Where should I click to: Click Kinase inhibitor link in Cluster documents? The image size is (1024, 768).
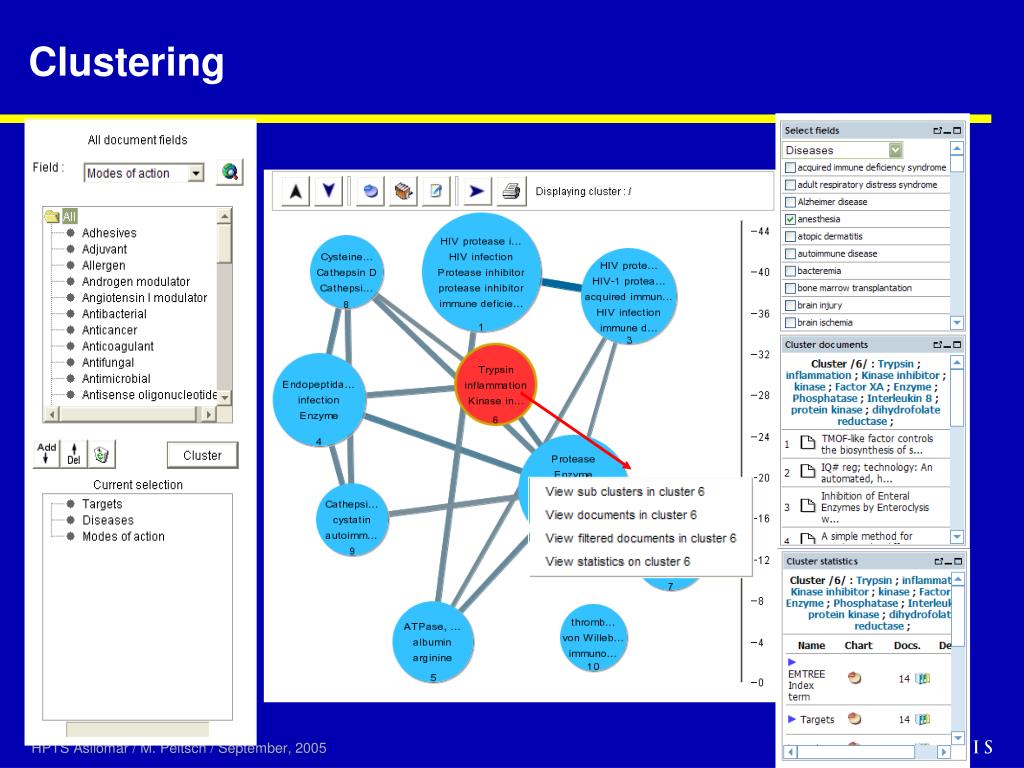(900, 376)
